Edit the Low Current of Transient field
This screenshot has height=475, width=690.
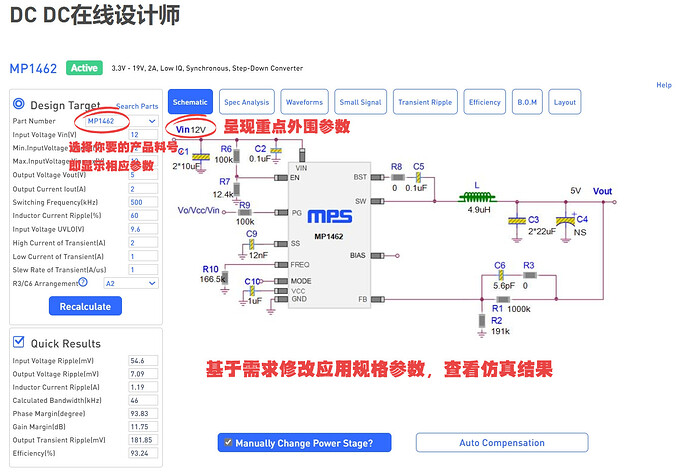click(143, 256)
